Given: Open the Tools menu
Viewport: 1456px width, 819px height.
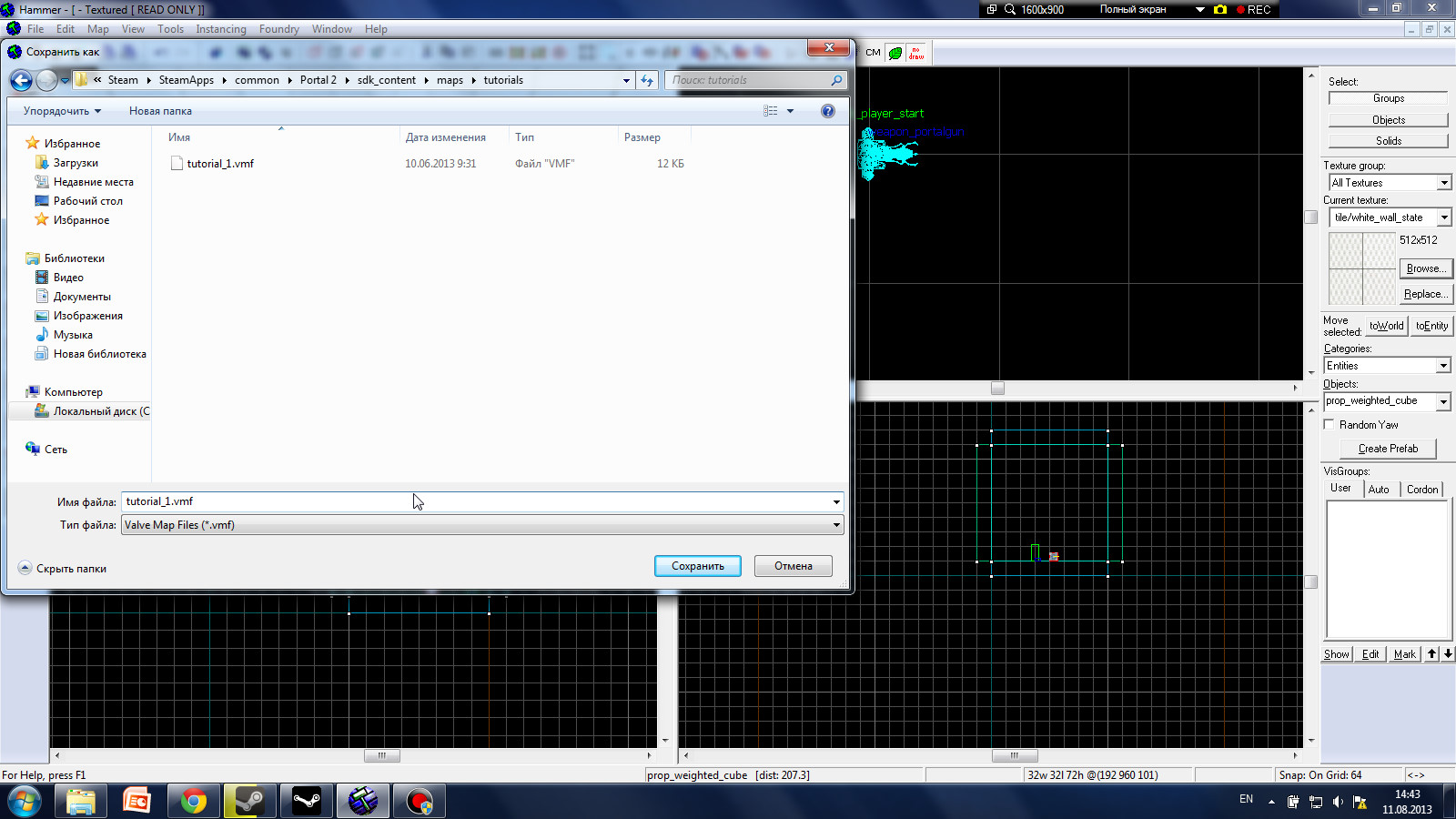Looking at the screenshot, I should coord(170,29).
